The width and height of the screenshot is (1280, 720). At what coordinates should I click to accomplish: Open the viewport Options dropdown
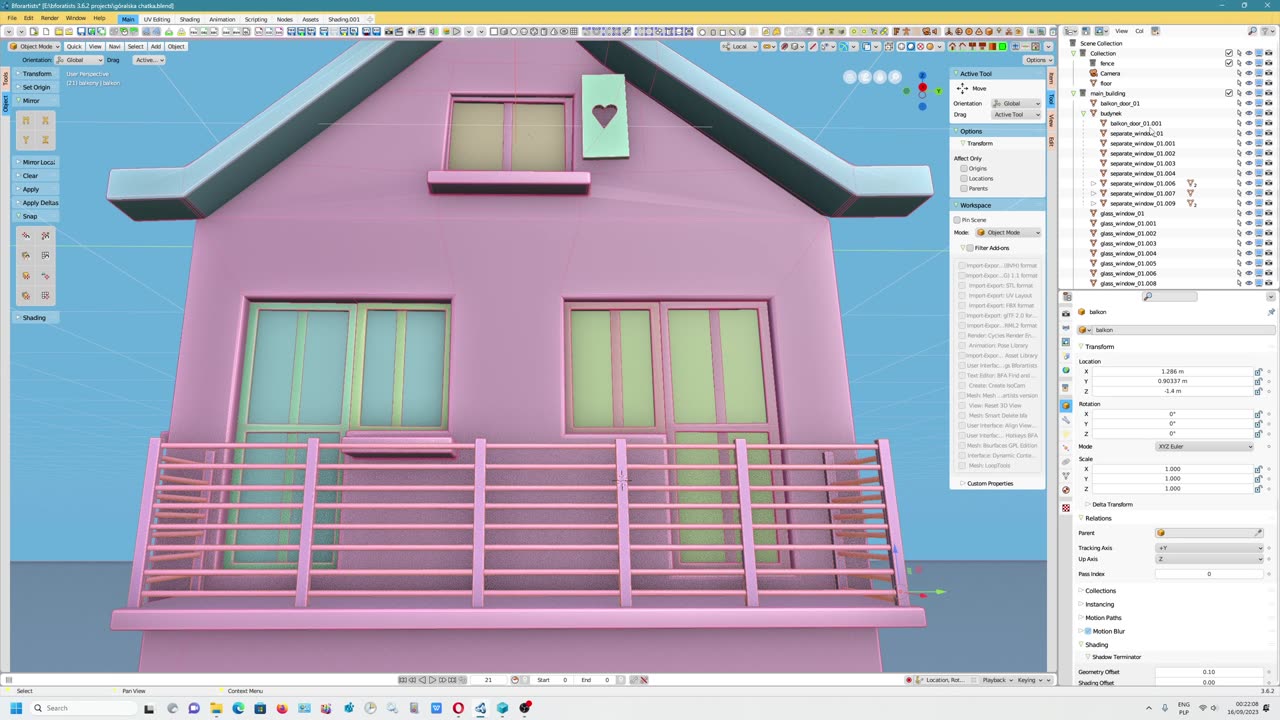coord(1038,60)
